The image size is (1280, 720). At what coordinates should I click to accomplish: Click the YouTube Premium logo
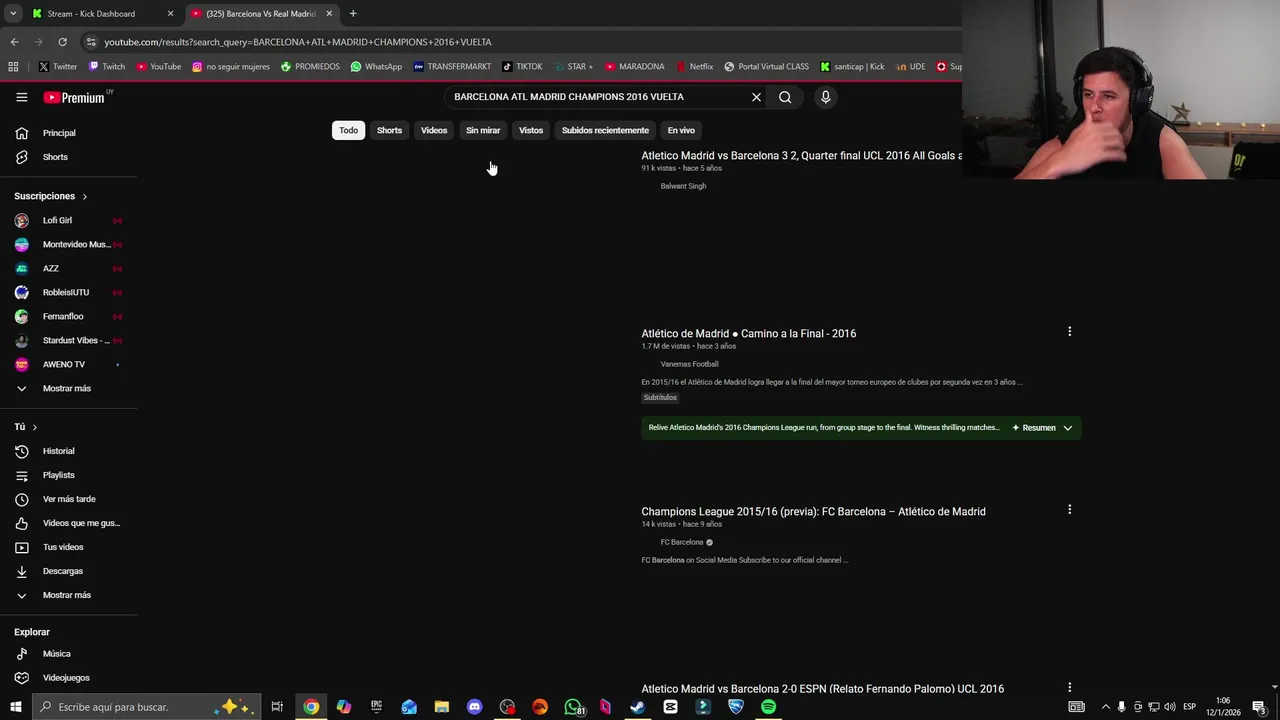coord(74,97)
